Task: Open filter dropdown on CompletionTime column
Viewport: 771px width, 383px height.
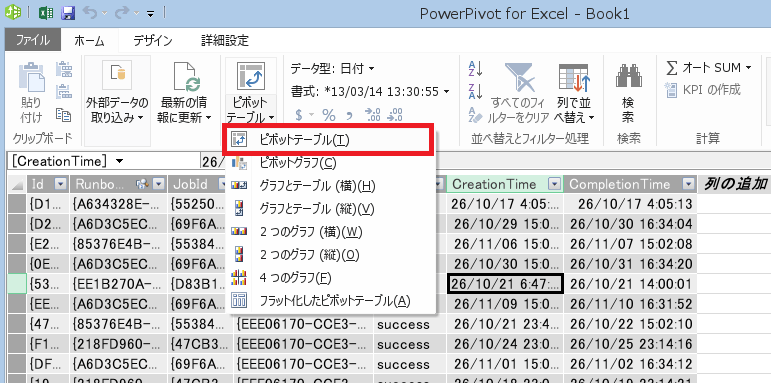Action: 689,184
